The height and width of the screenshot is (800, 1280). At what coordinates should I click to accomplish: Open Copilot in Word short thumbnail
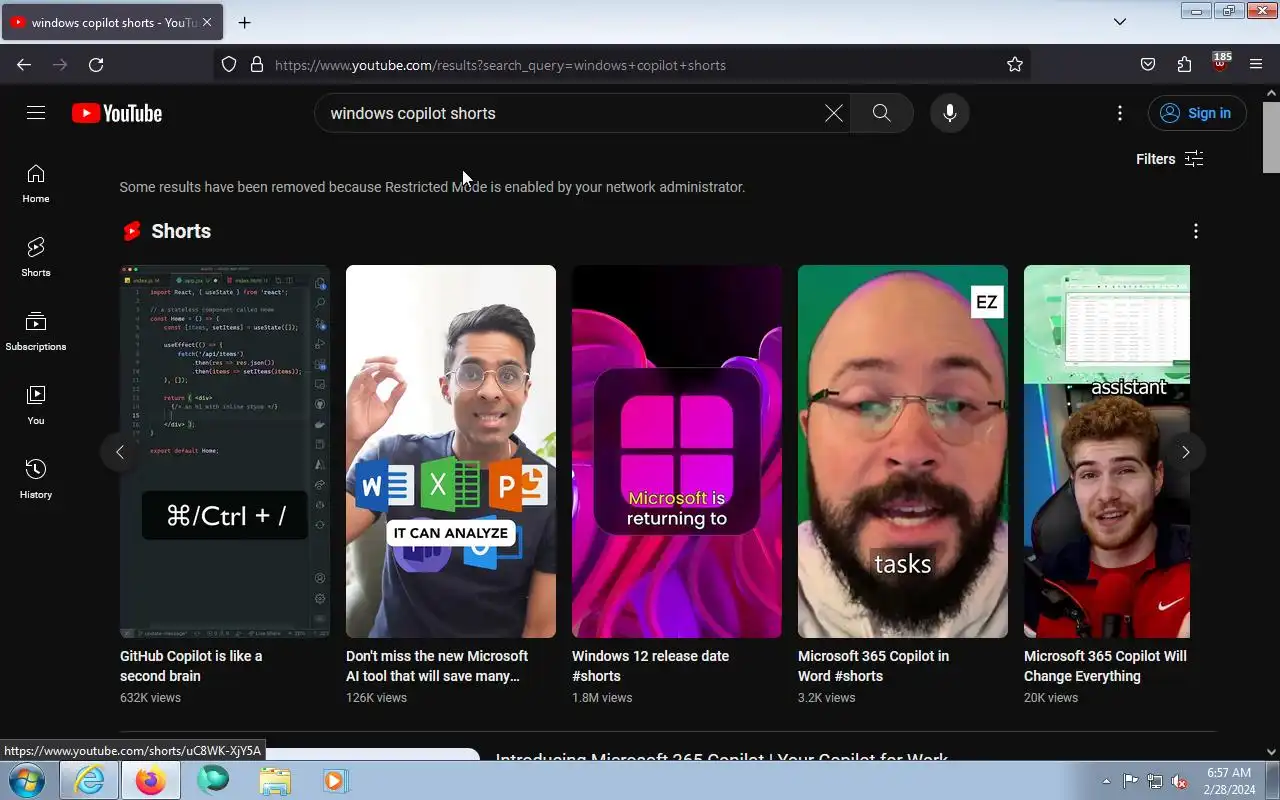tap(903, 451)
